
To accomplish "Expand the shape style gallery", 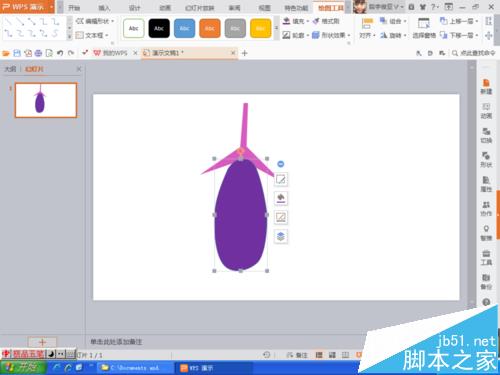I will [276, 28].
